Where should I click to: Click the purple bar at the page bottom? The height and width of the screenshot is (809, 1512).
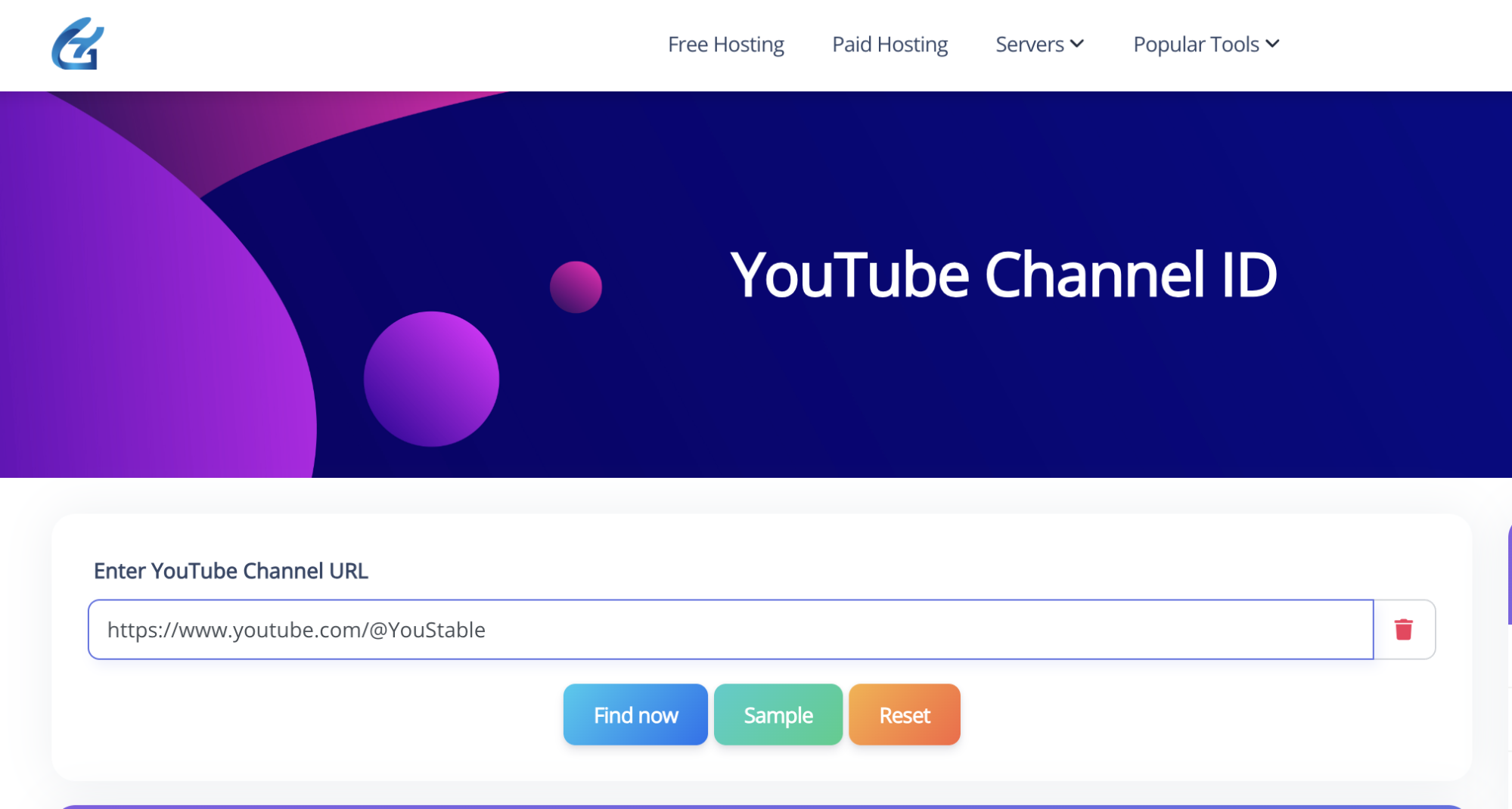(x=756, y=806)
